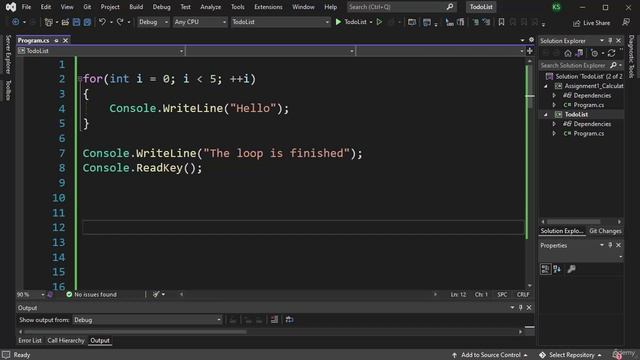Image resolution: width=640 pixels, height=360 pixels.
Task: Open Show output from Debug dropdown
Action: click(147, 320)
